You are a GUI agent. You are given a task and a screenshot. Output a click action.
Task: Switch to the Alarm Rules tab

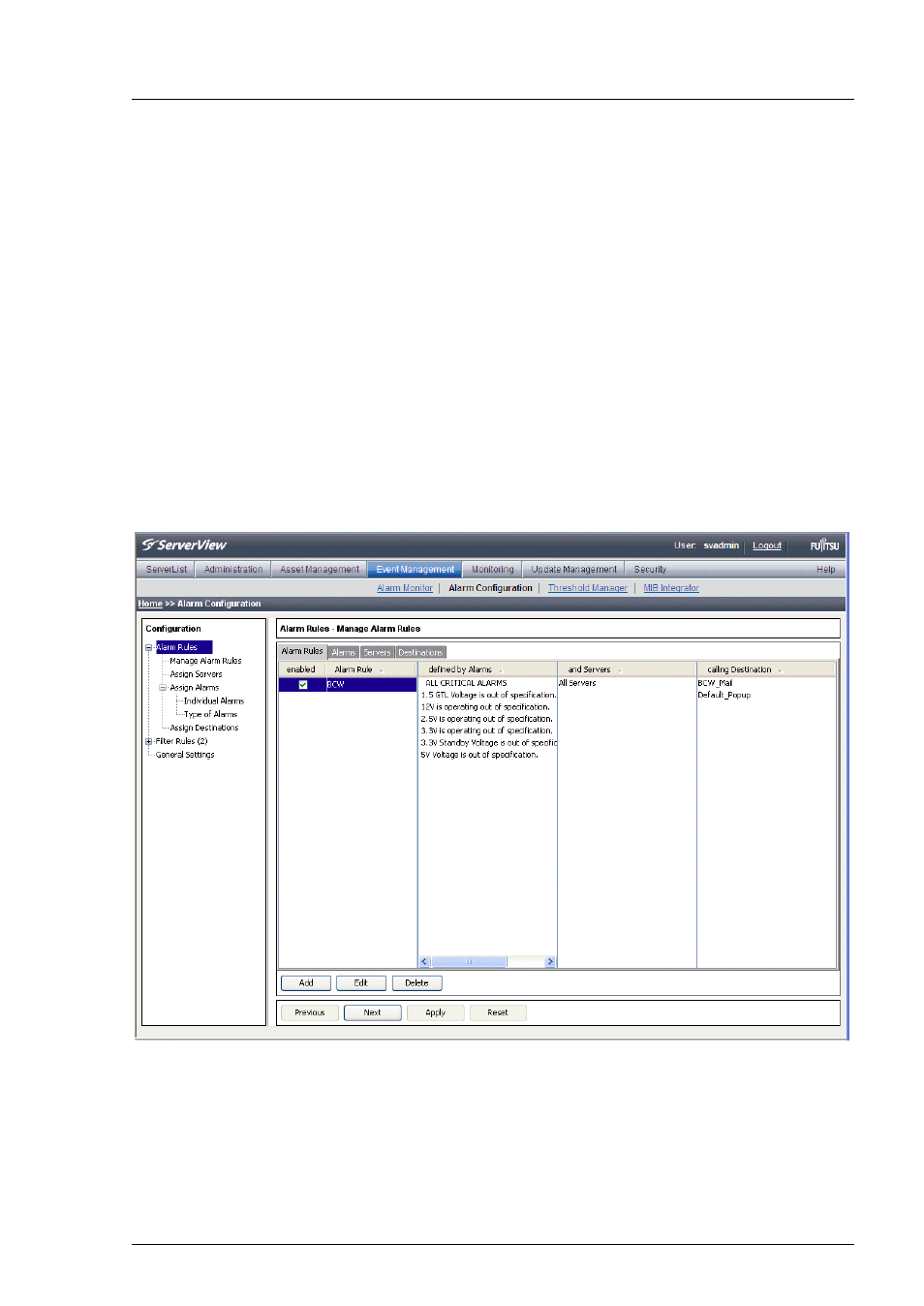pos(302,651)
